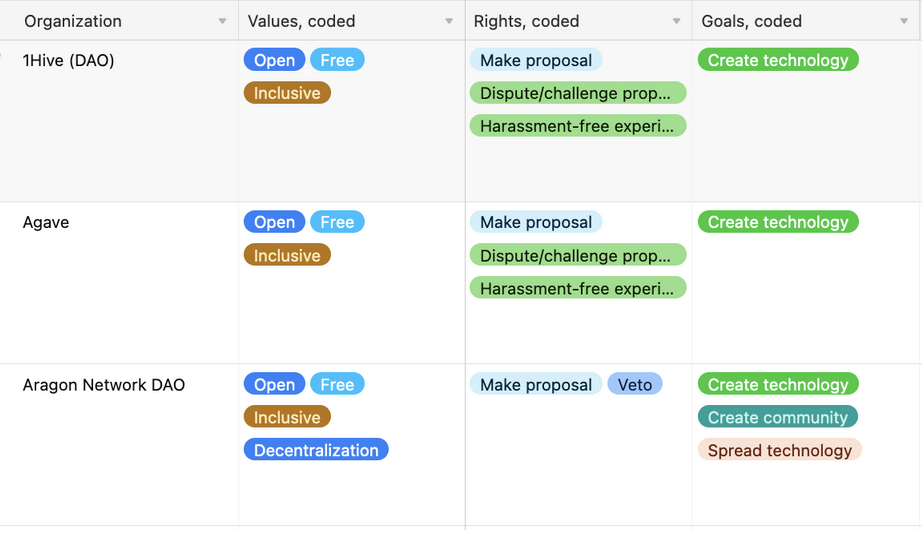
Task: Click the Decentralization tag in Aragon row
Action: click(316, 450)
